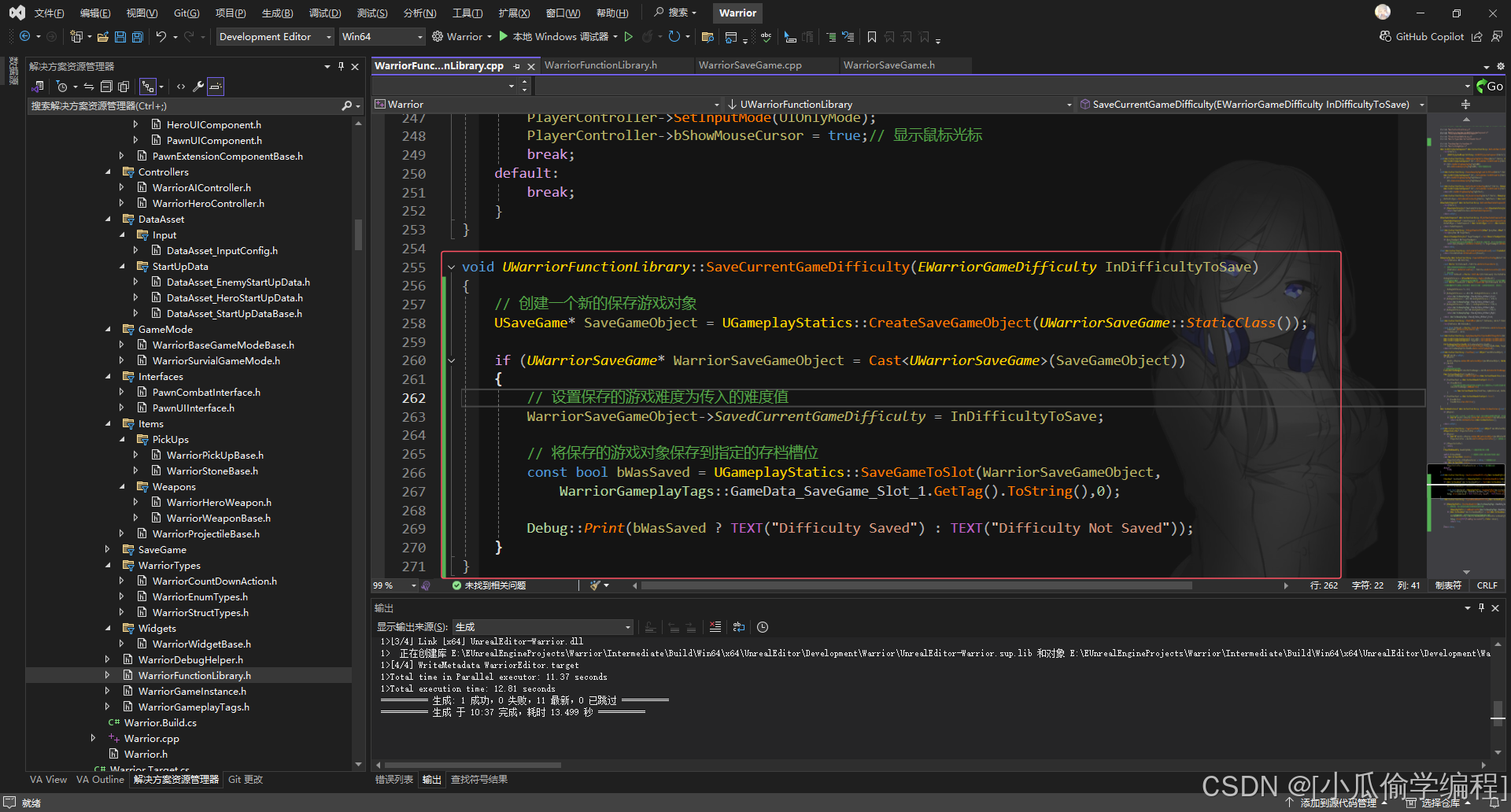1511x812 pixels.
Task: Open properties wrench in Solution Explorer
Action: 198,87
